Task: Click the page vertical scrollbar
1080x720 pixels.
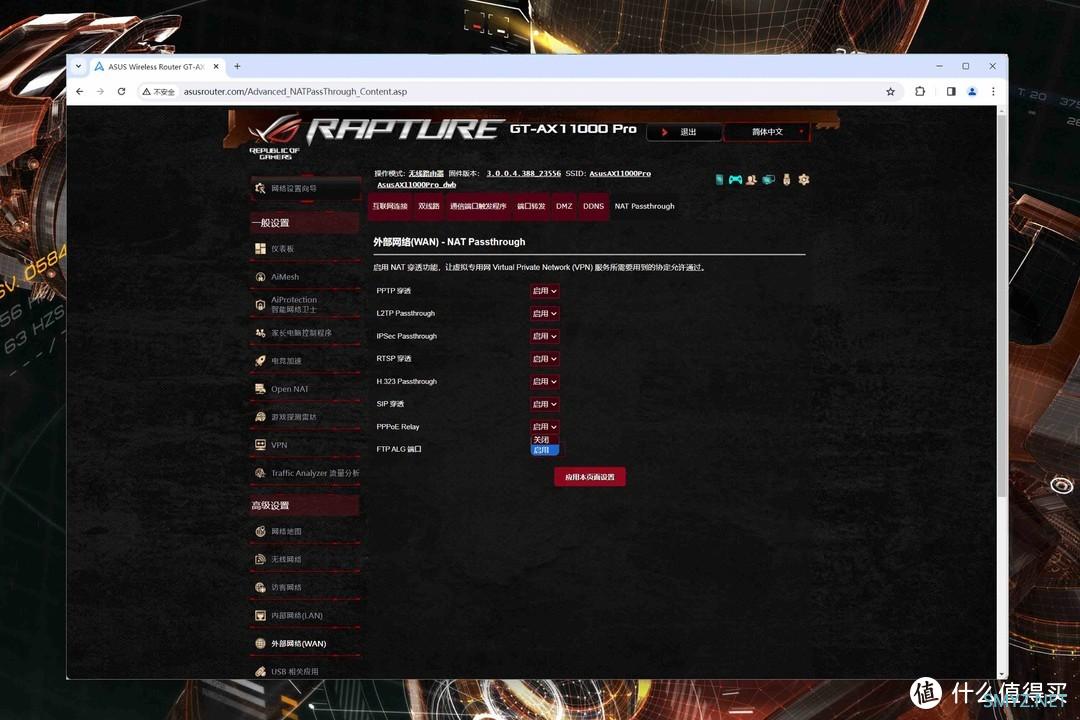Action: click(x=1001, y=303)
